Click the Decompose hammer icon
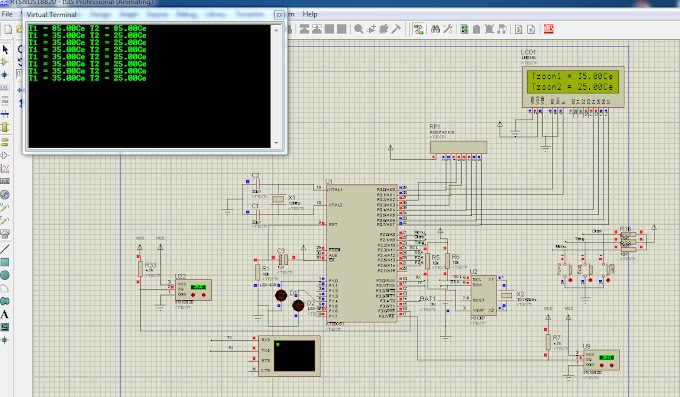The image size is (680, 397). [396, 29]
